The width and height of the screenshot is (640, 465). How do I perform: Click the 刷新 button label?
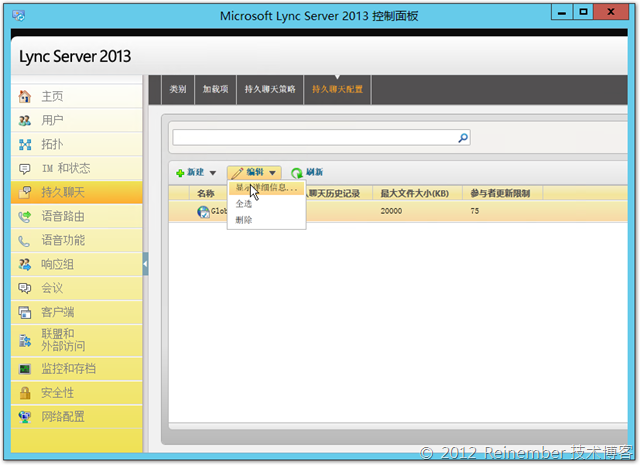coord(314,172)
